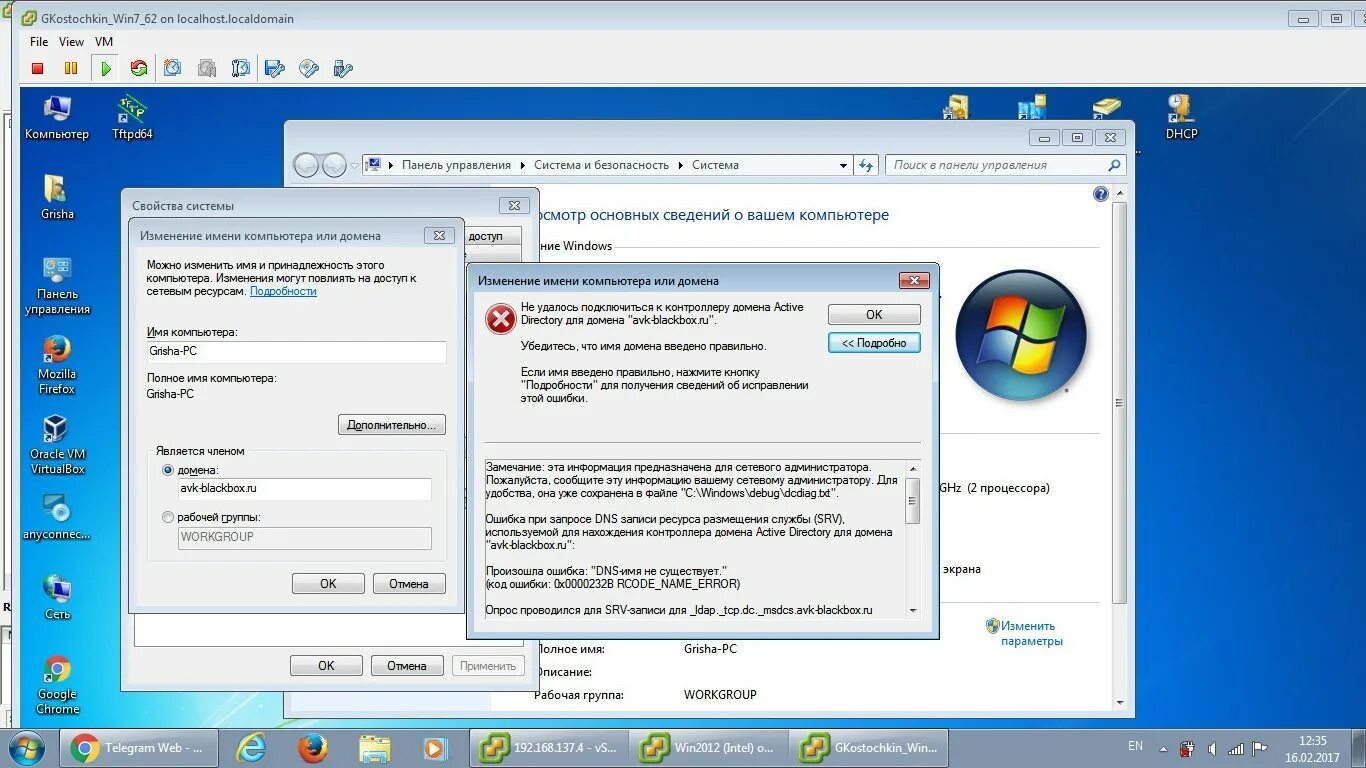Open Action Center flag in tray
Screen dimensions: 1366x768
tap(1260, 748)
